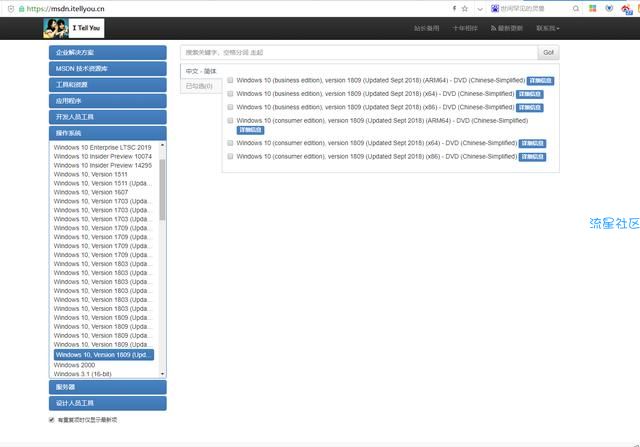Expand the 联系我 dropdown menu
This screenshot has width=640, height=447.
pos(548,28)
